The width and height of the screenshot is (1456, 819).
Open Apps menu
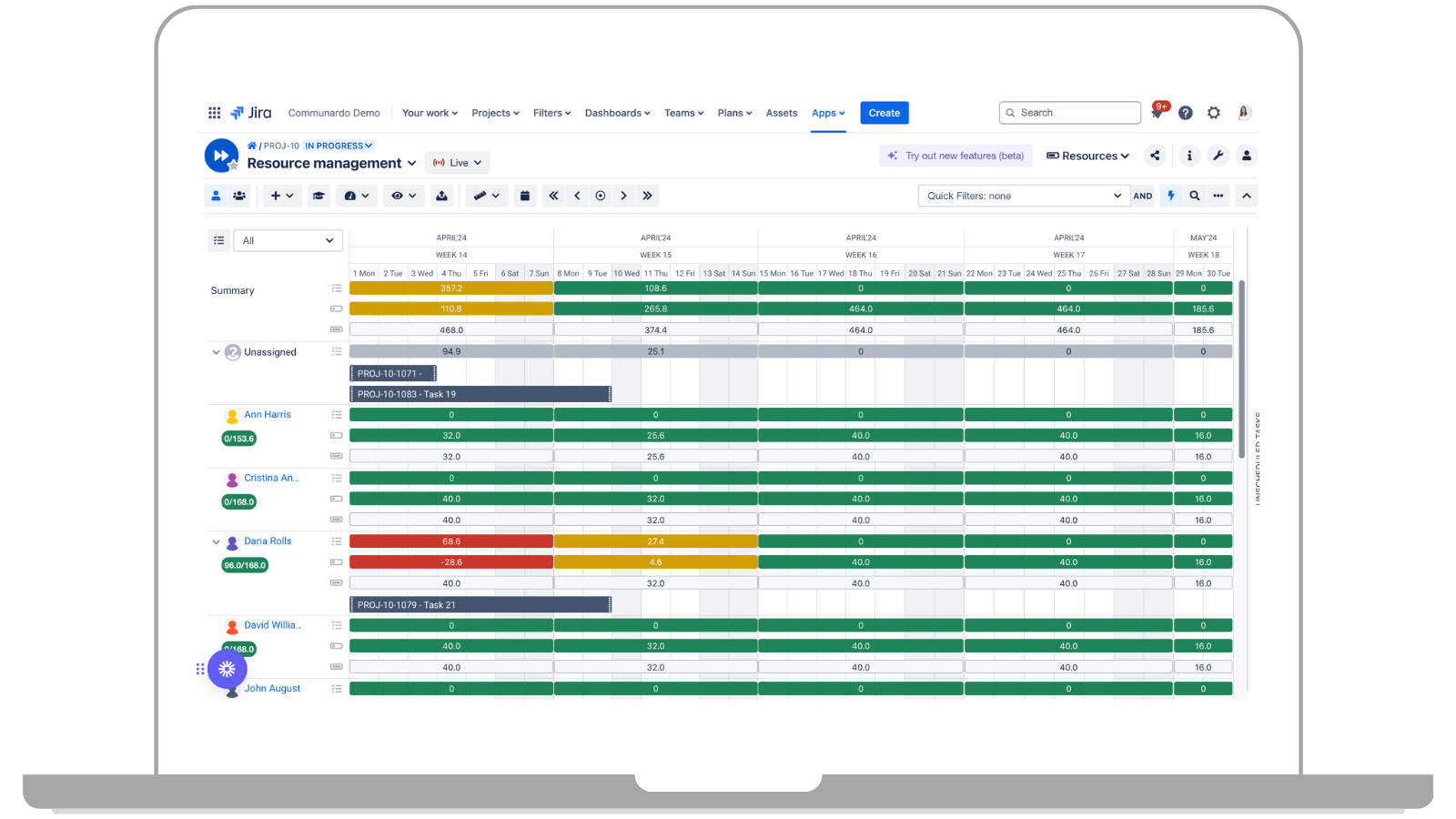[x=828, y=113]
